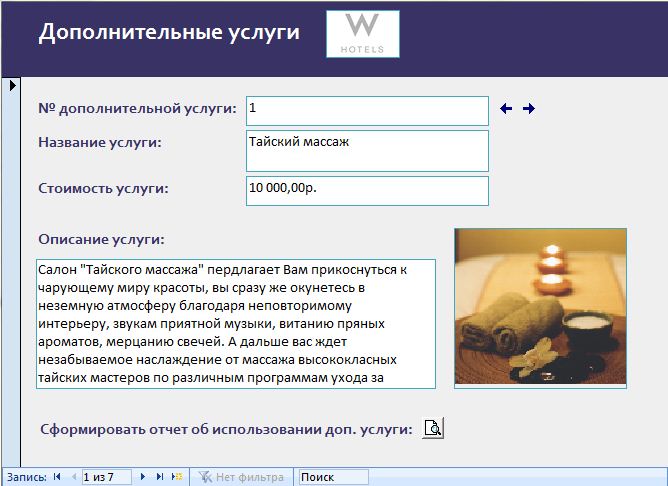Click the 'Дополнительные услуги' form title
This screenshot has width=668, height=486.
click(169, 32)
